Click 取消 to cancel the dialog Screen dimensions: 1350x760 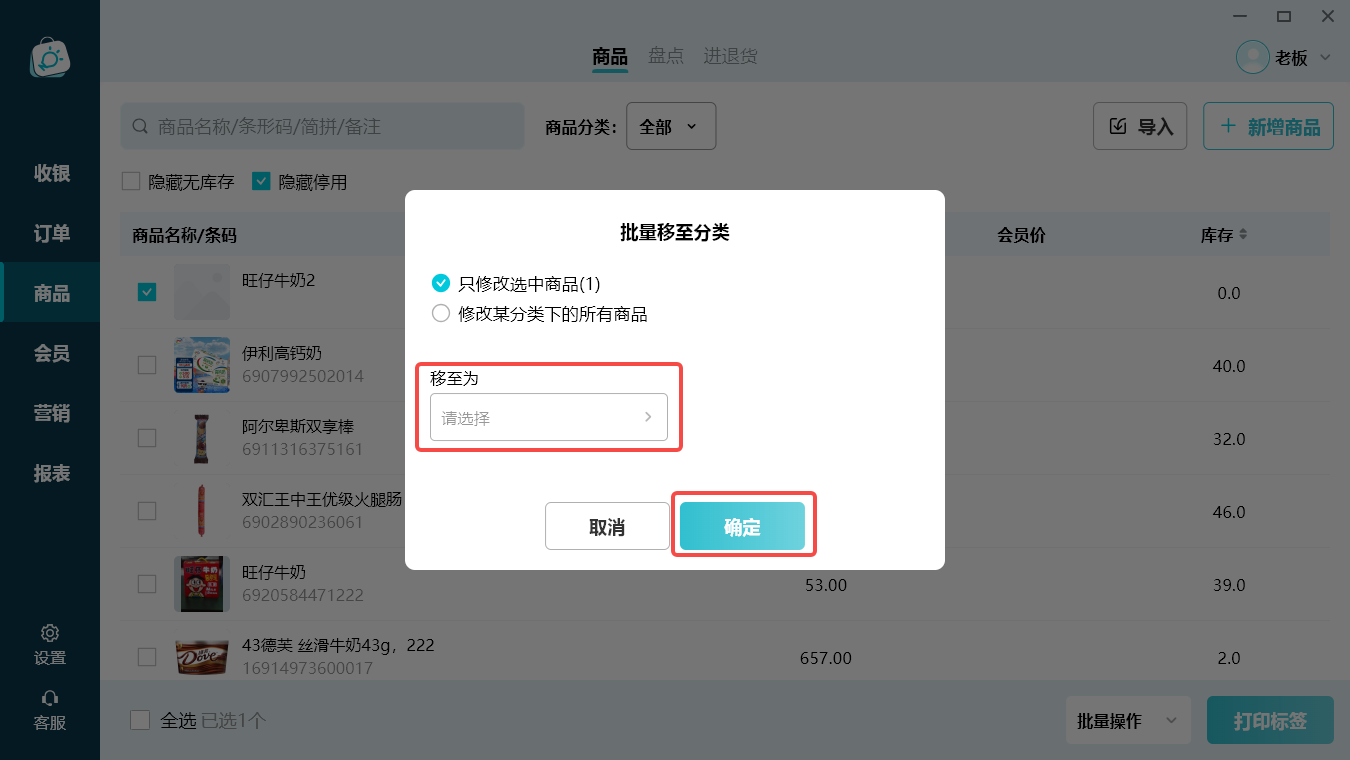(x=607, y=526)
